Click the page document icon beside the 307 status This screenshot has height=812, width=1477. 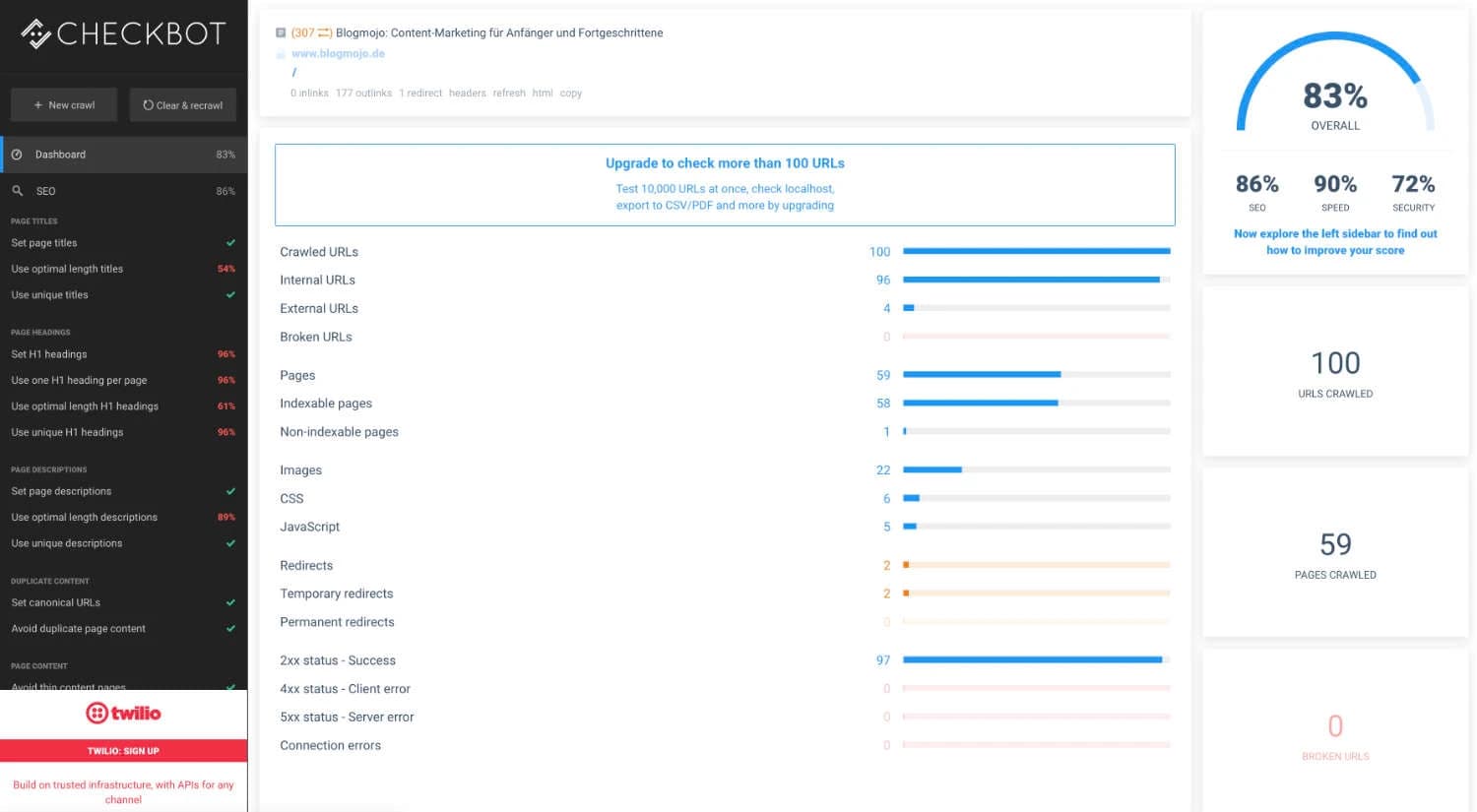click(x=281, y=32)
